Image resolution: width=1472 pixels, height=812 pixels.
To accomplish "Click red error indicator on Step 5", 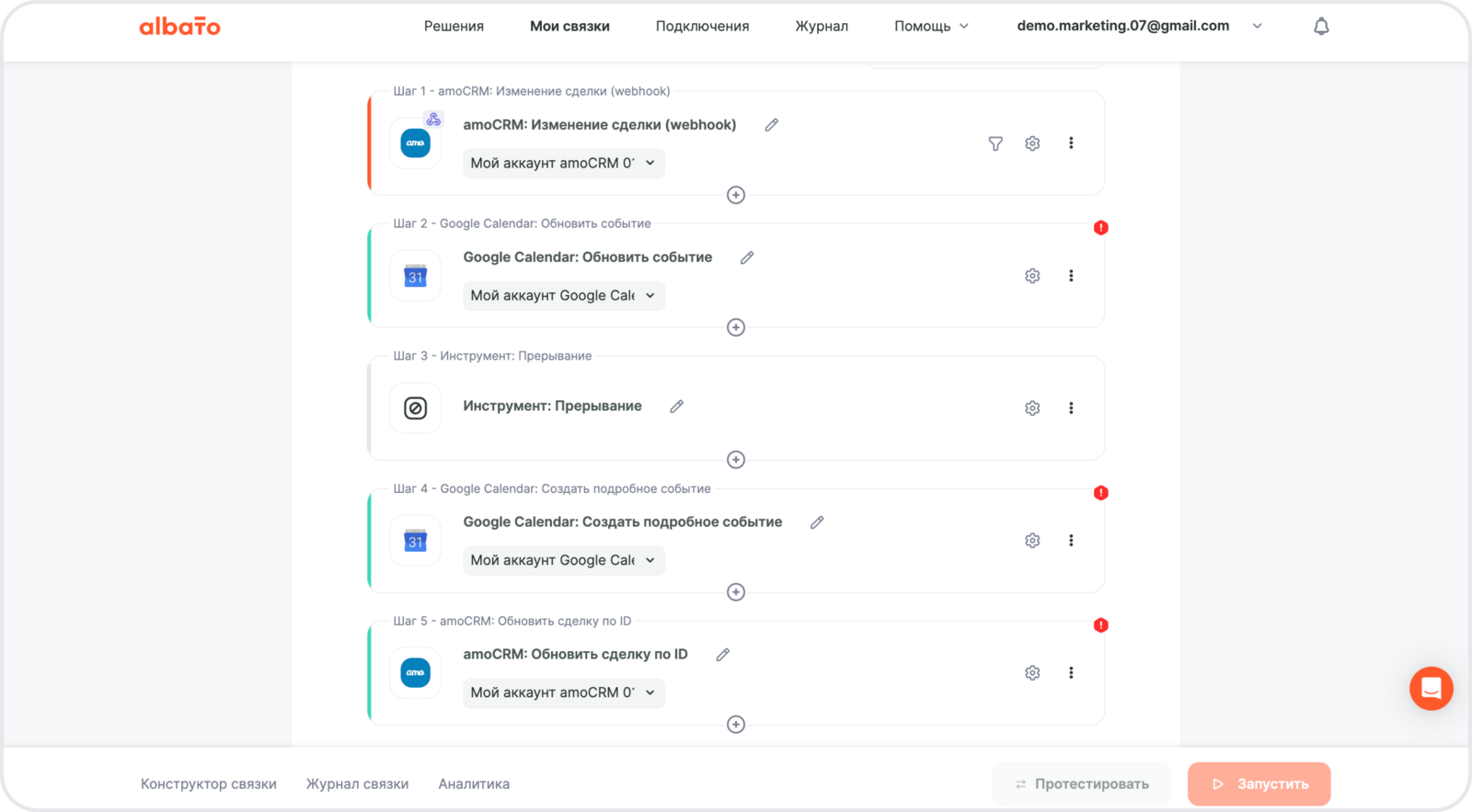I will point(1100,625).
